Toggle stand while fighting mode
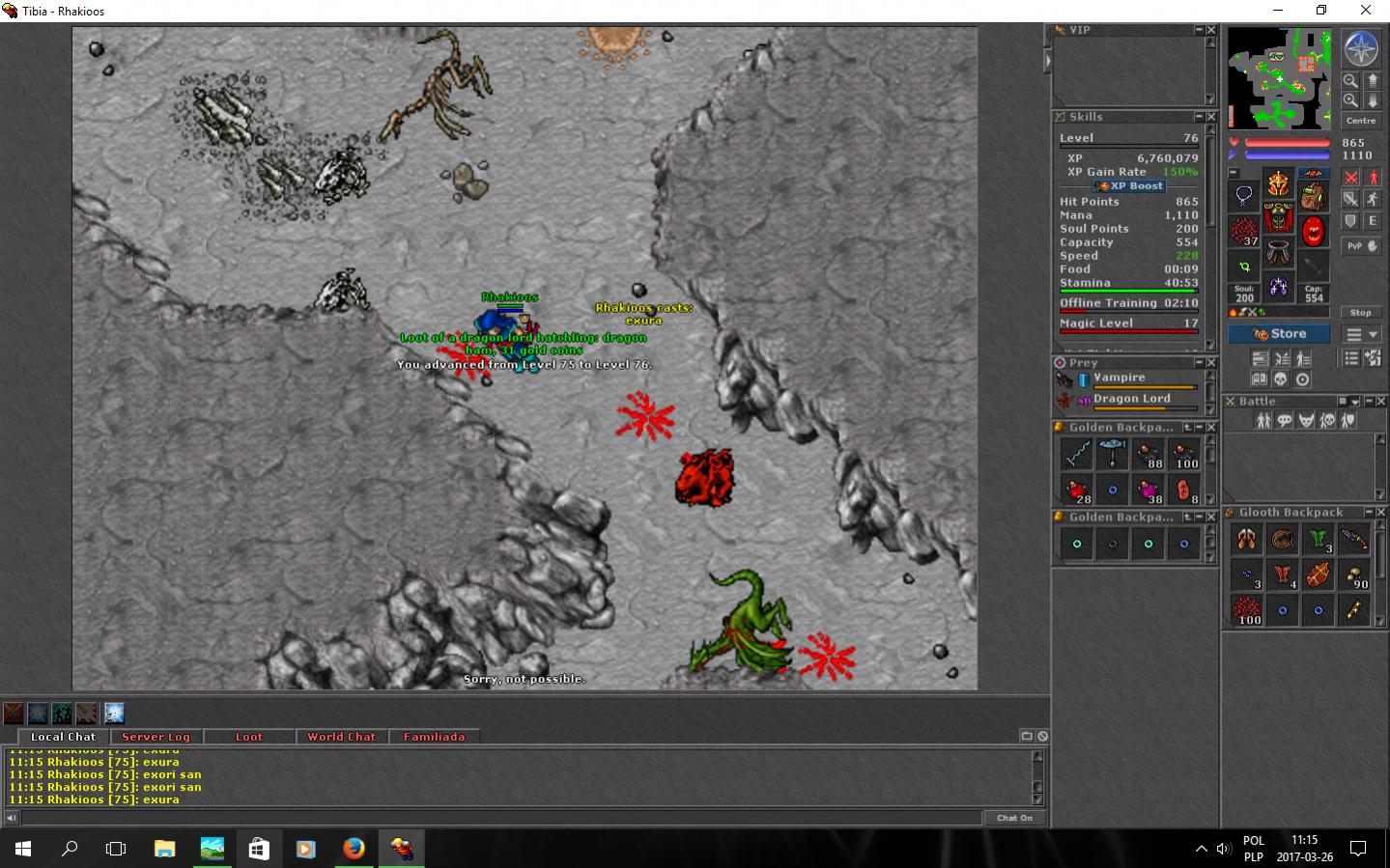 pos(1374,177)
